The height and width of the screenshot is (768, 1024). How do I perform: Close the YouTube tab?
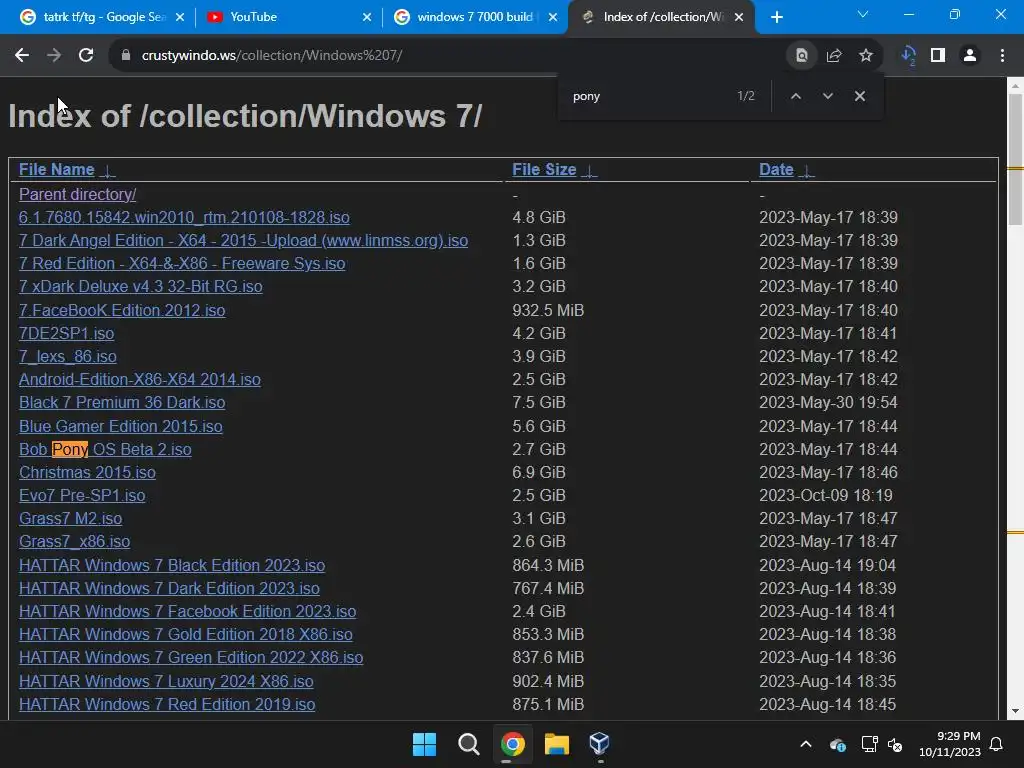[367, 17]
